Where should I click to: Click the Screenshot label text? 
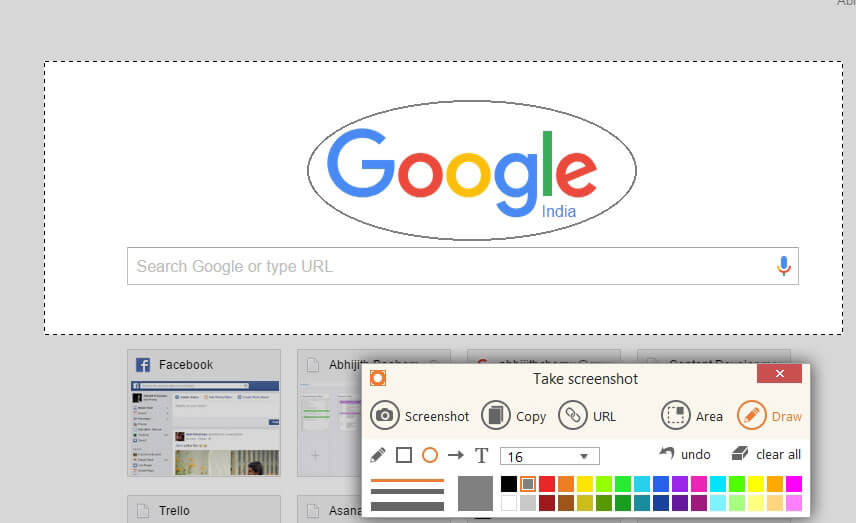click(x=437, y=417)
